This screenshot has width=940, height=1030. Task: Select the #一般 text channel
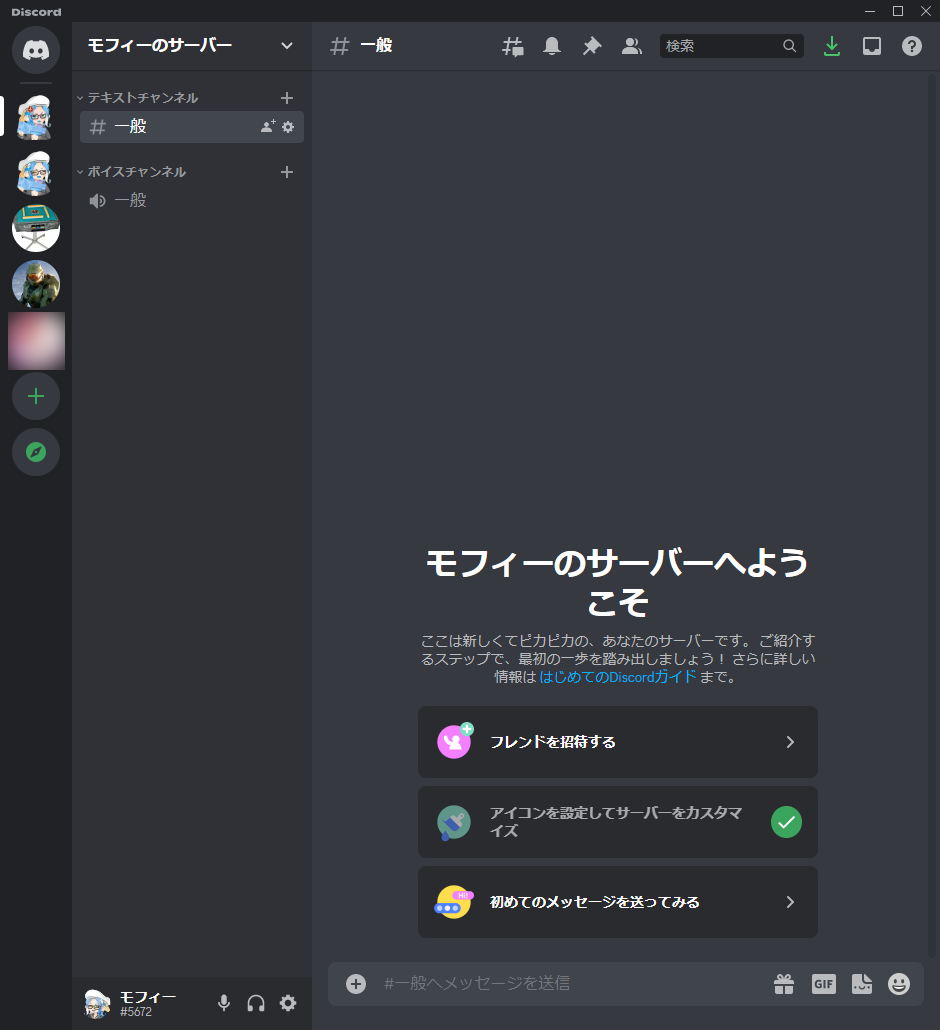point(191,127)
